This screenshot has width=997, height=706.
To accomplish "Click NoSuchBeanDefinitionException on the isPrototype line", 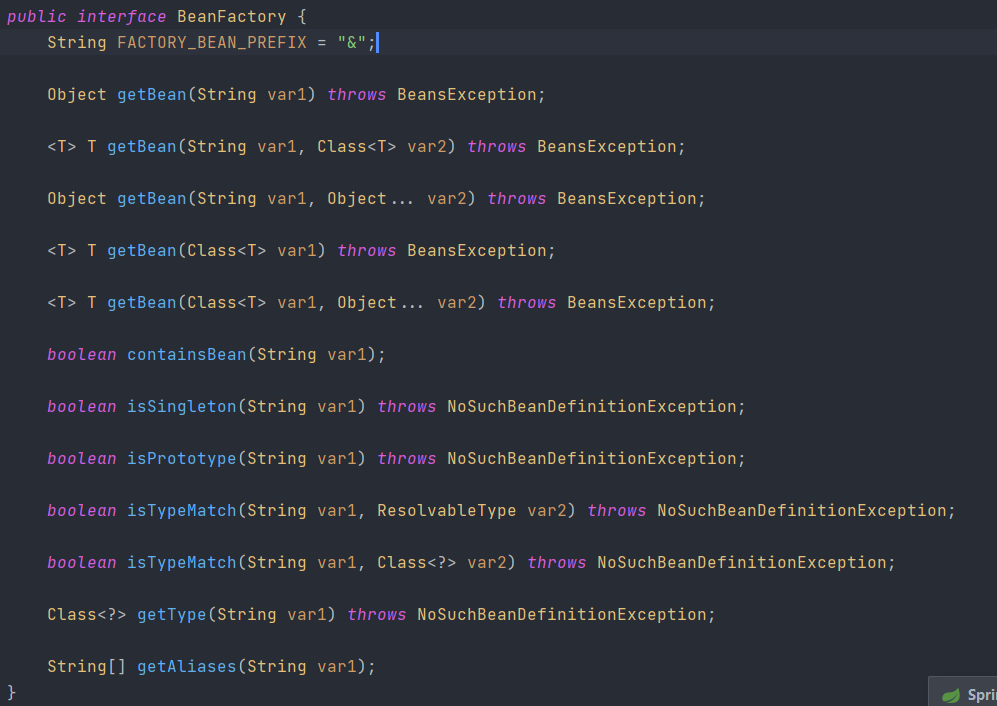I will tap(591, 459).
